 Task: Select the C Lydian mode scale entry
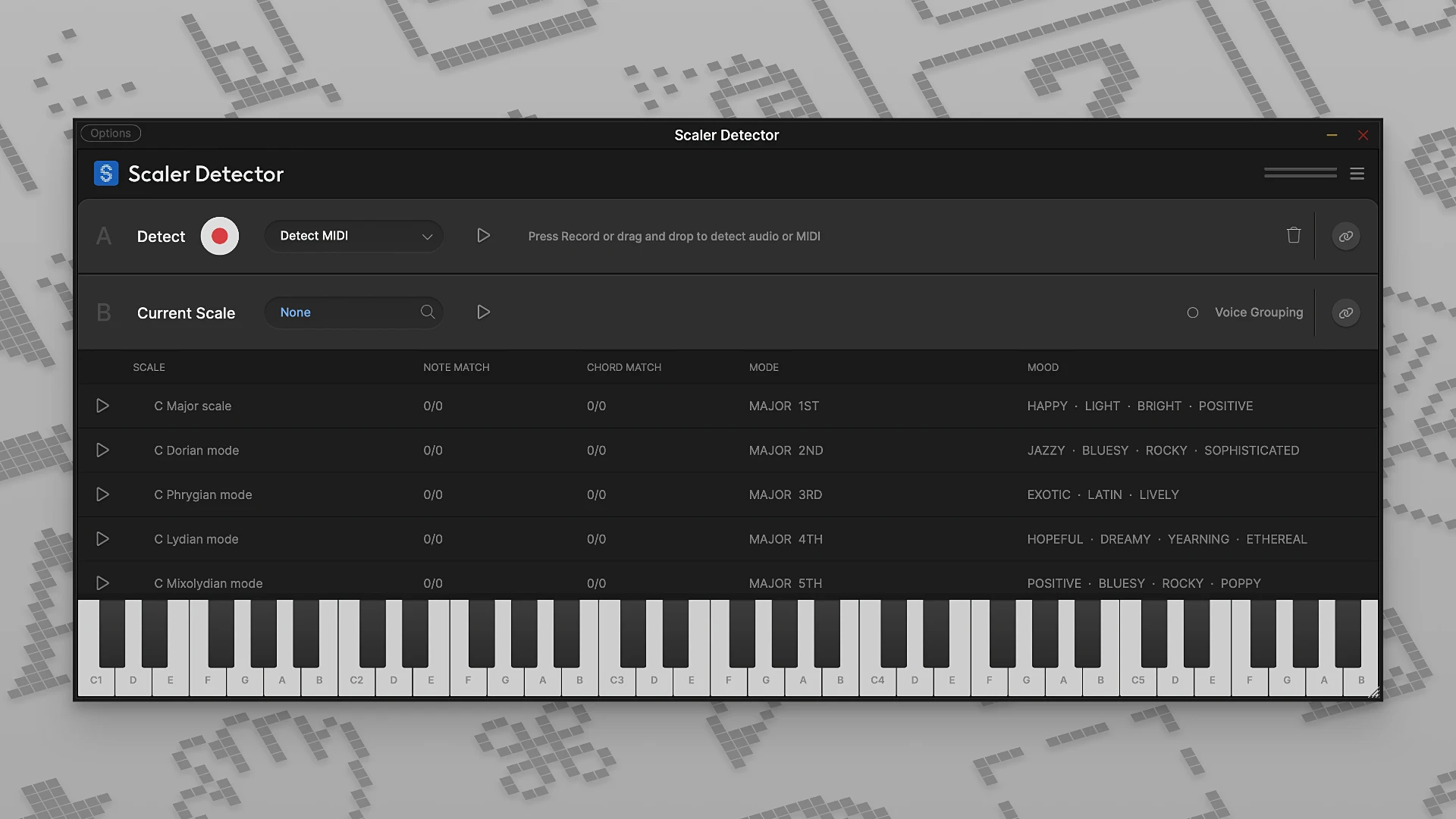(x=196, y=539)
